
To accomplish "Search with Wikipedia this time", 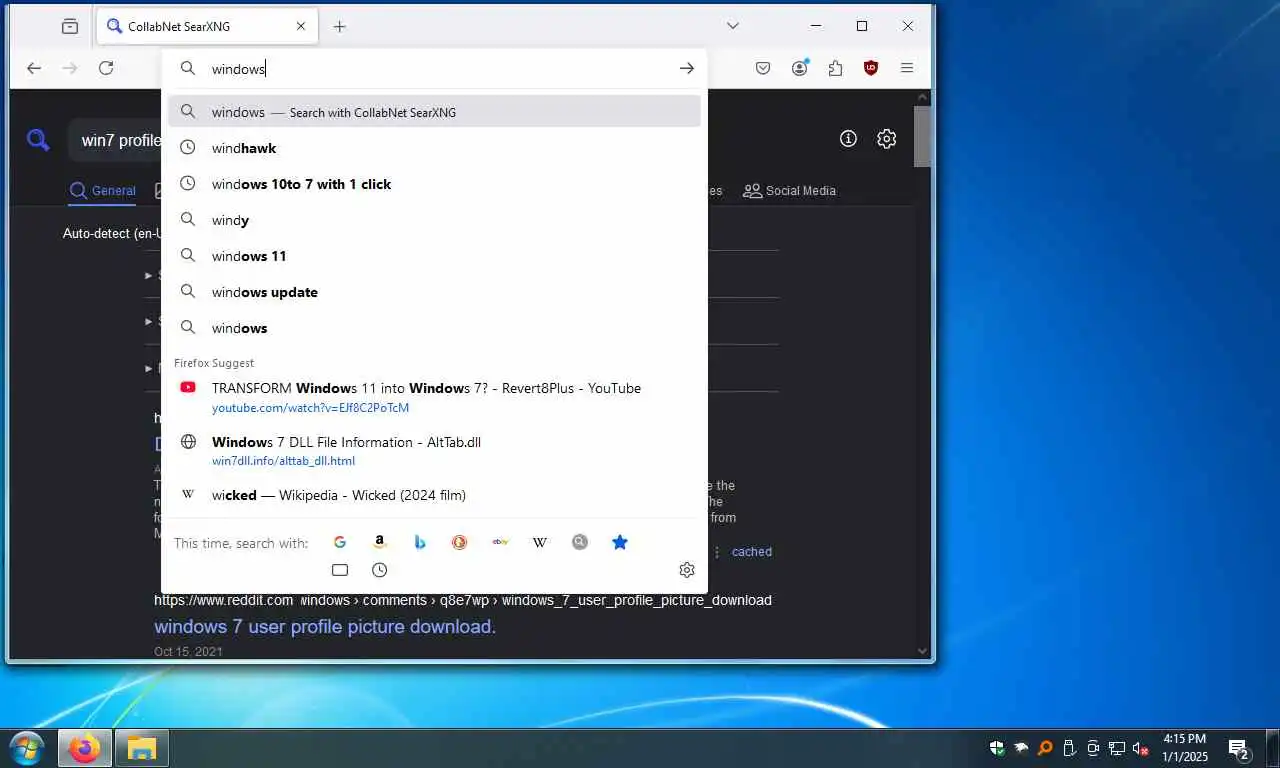I will (x=540, y=542).
